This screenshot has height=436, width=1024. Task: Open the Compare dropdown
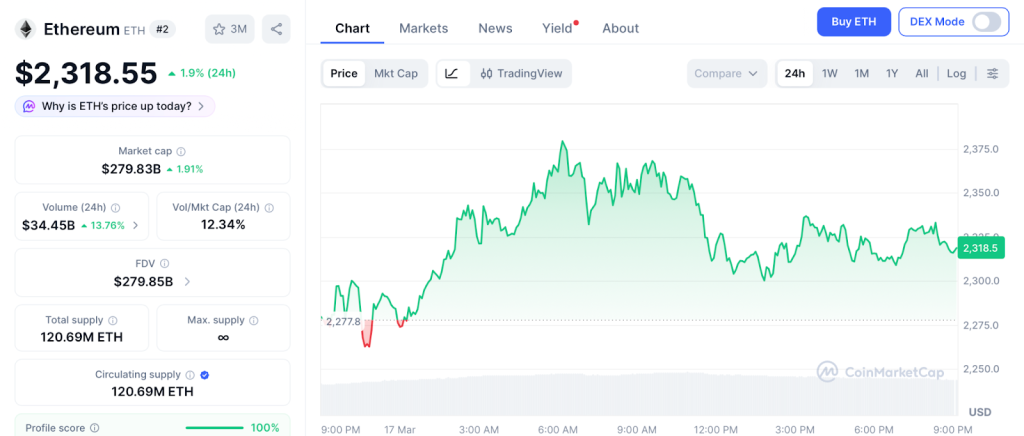tap(726, 73)
